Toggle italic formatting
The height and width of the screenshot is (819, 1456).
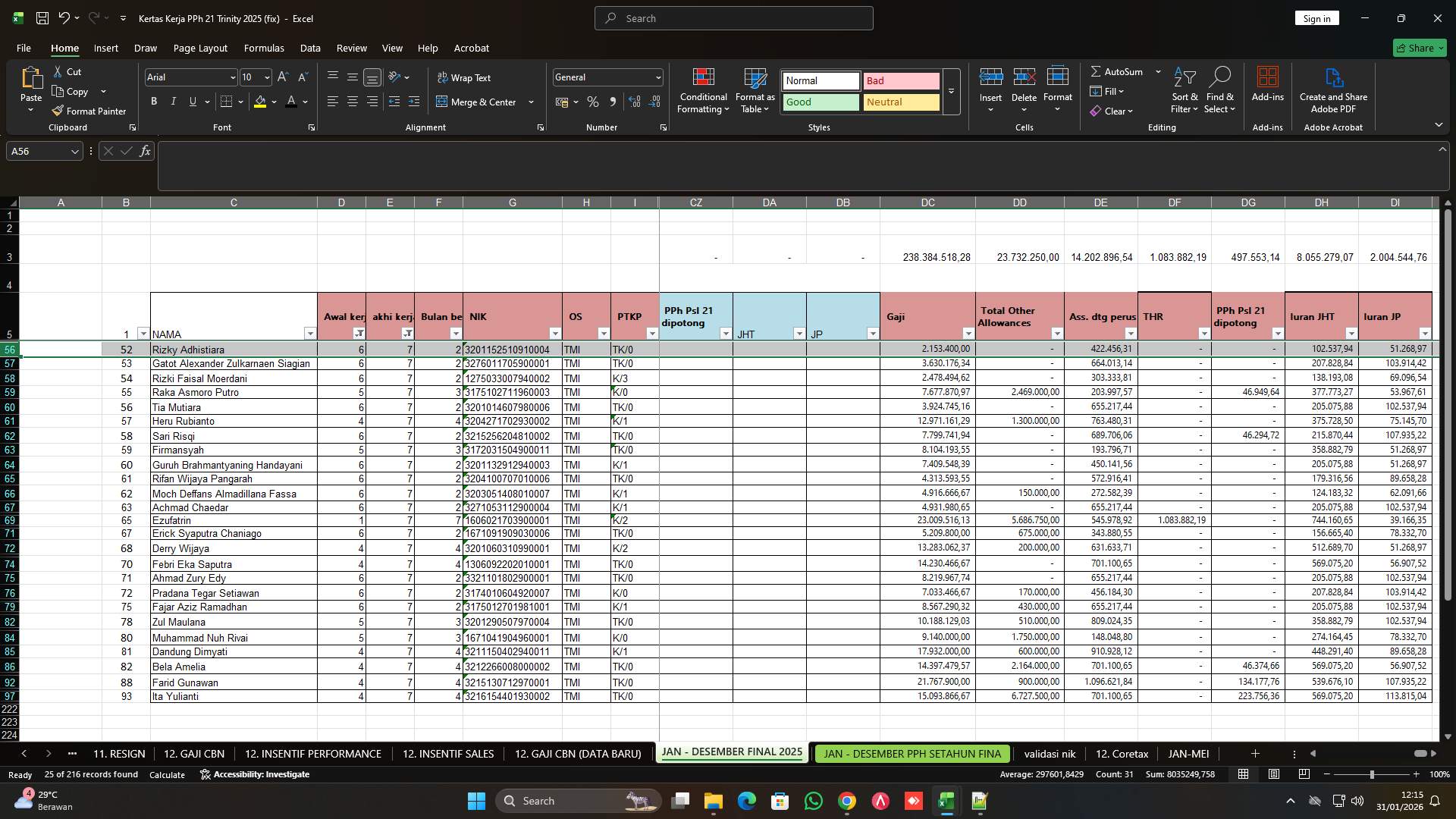[x=173, y=101]
